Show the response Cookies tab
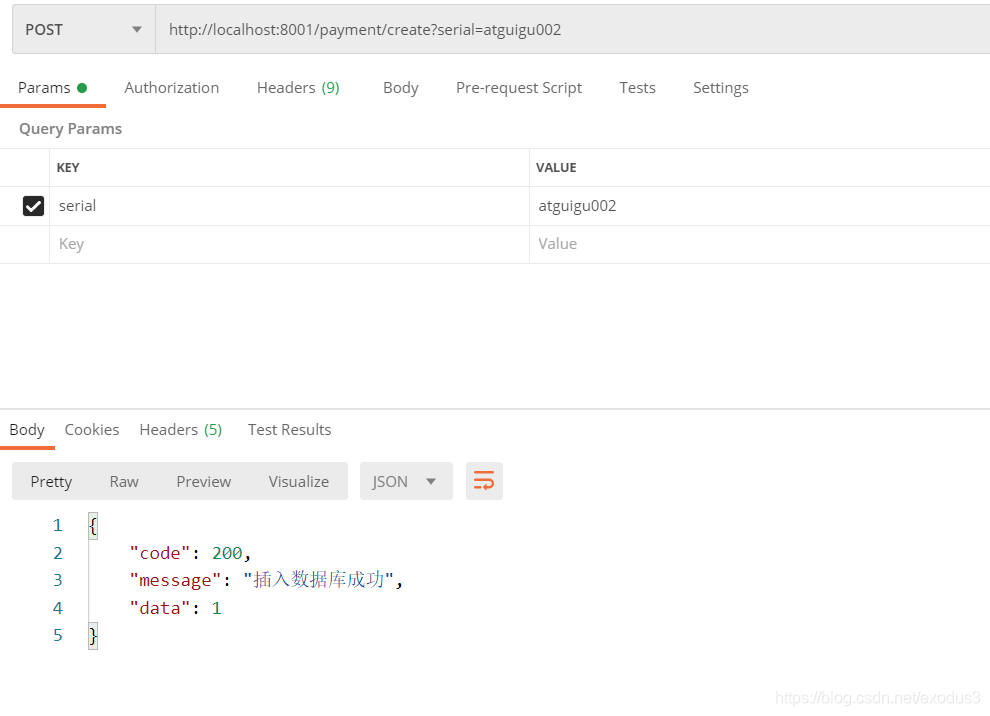Image resolution: width=990 pixels, height=716 pixels. coord(92,430)
